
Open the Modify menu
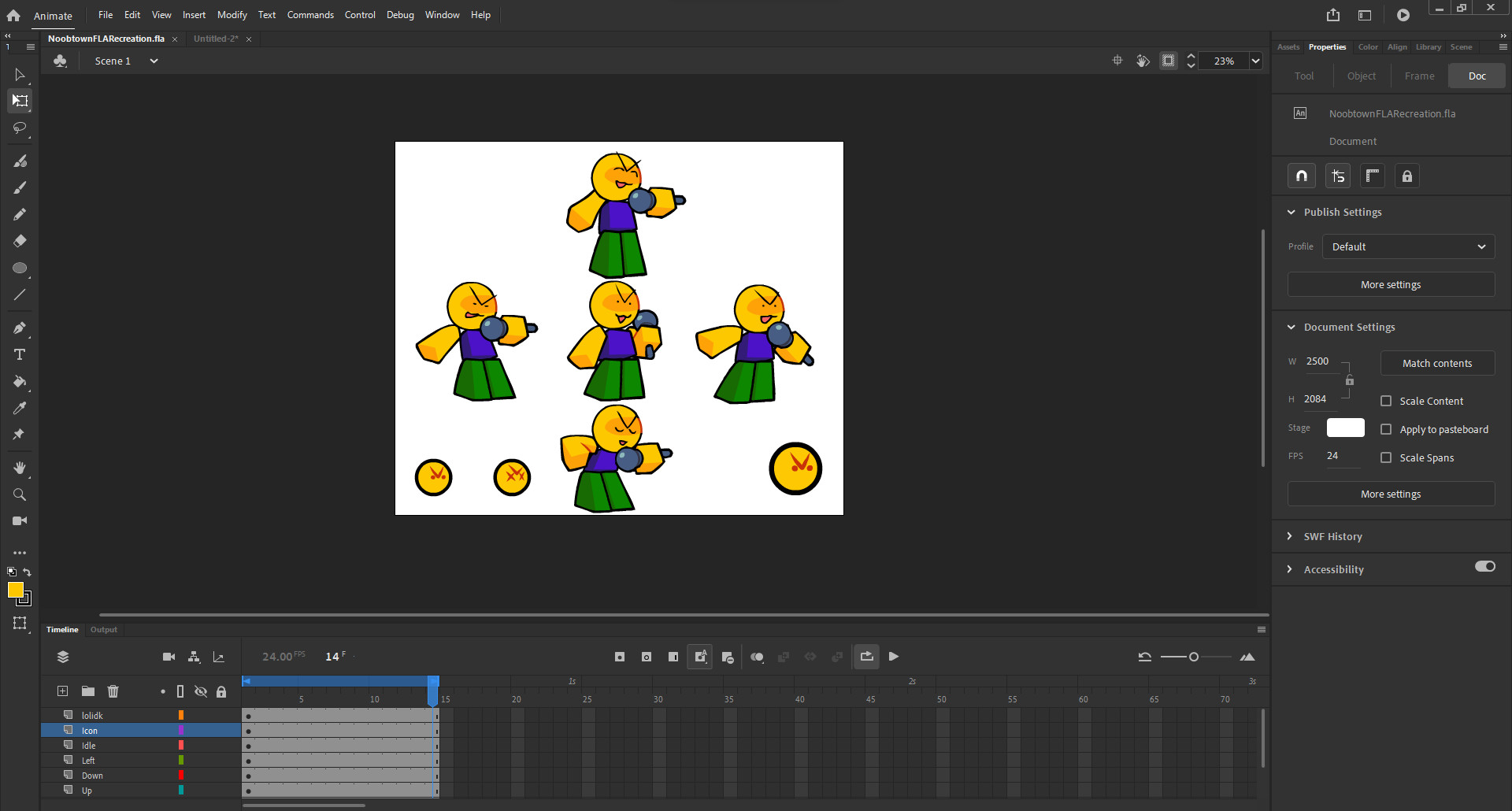click(x=232, y=15)
